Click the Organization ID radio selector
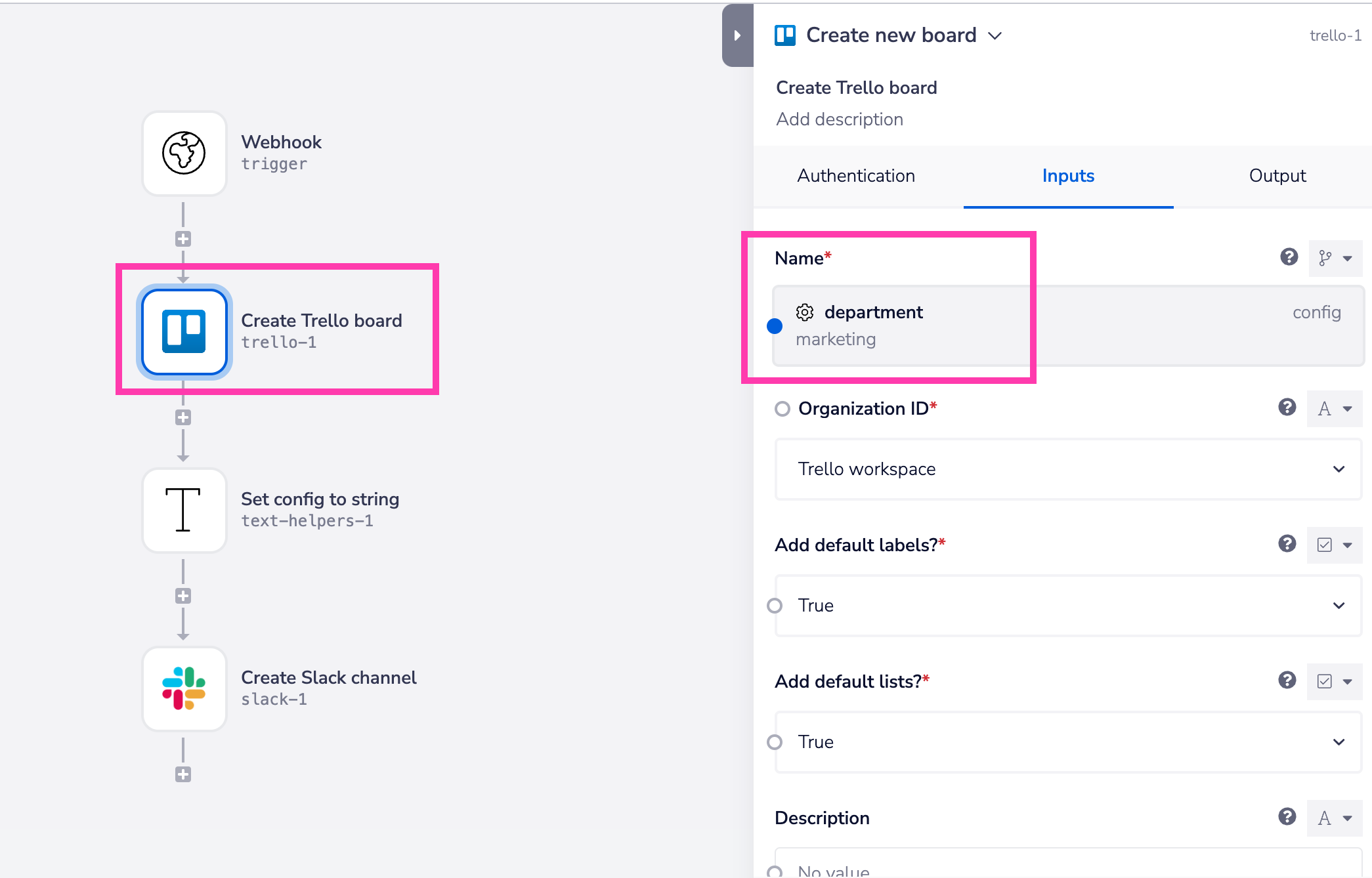Image resolution: width=1372 pixels, height=878 pixels. [x=782, y=409]
